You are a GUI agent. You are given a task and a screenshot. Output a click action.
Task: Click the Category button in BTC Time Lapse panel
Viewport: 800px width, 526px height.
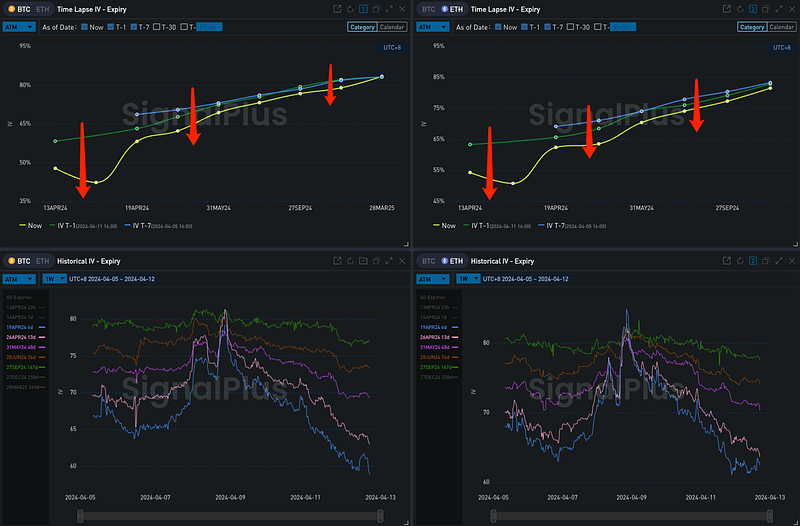(362, 27)
